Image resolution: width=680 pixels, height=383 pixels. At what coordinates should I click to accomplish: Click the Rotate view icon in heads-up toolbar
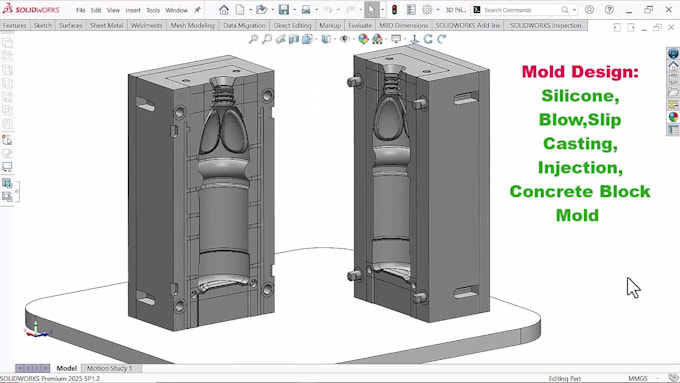[x=428, y=39]
